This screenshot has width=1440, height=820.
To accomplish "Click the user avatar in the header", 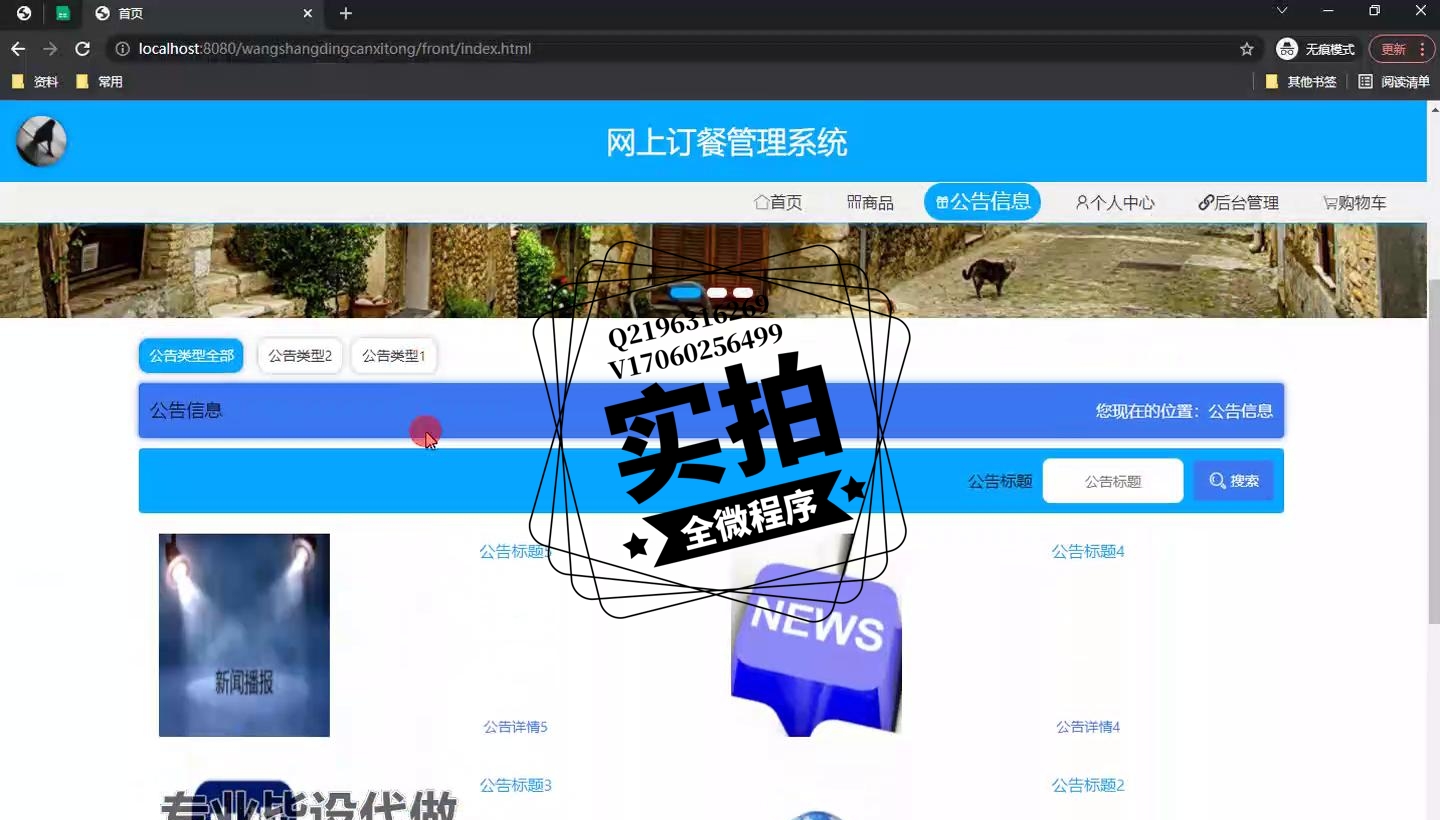I will pos(41,141).
